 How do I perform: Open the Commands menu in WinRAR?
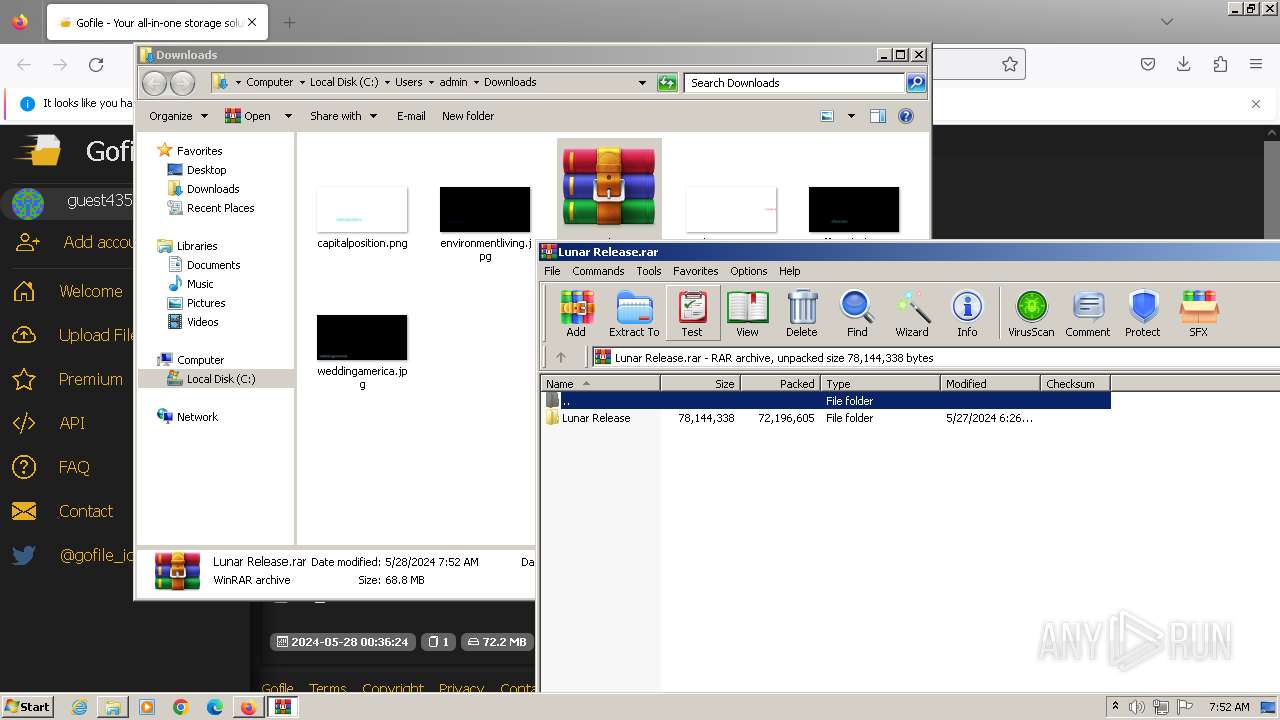(598, 271)
